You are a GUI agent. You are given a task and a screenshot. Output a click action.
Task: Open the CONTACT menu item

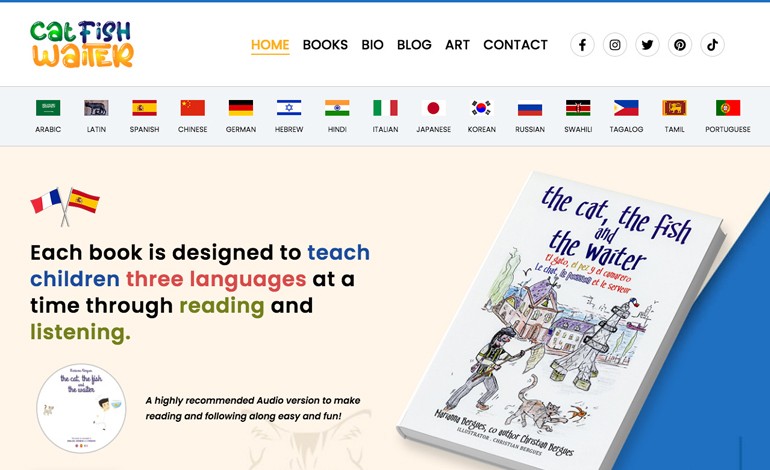pos(515,45)
